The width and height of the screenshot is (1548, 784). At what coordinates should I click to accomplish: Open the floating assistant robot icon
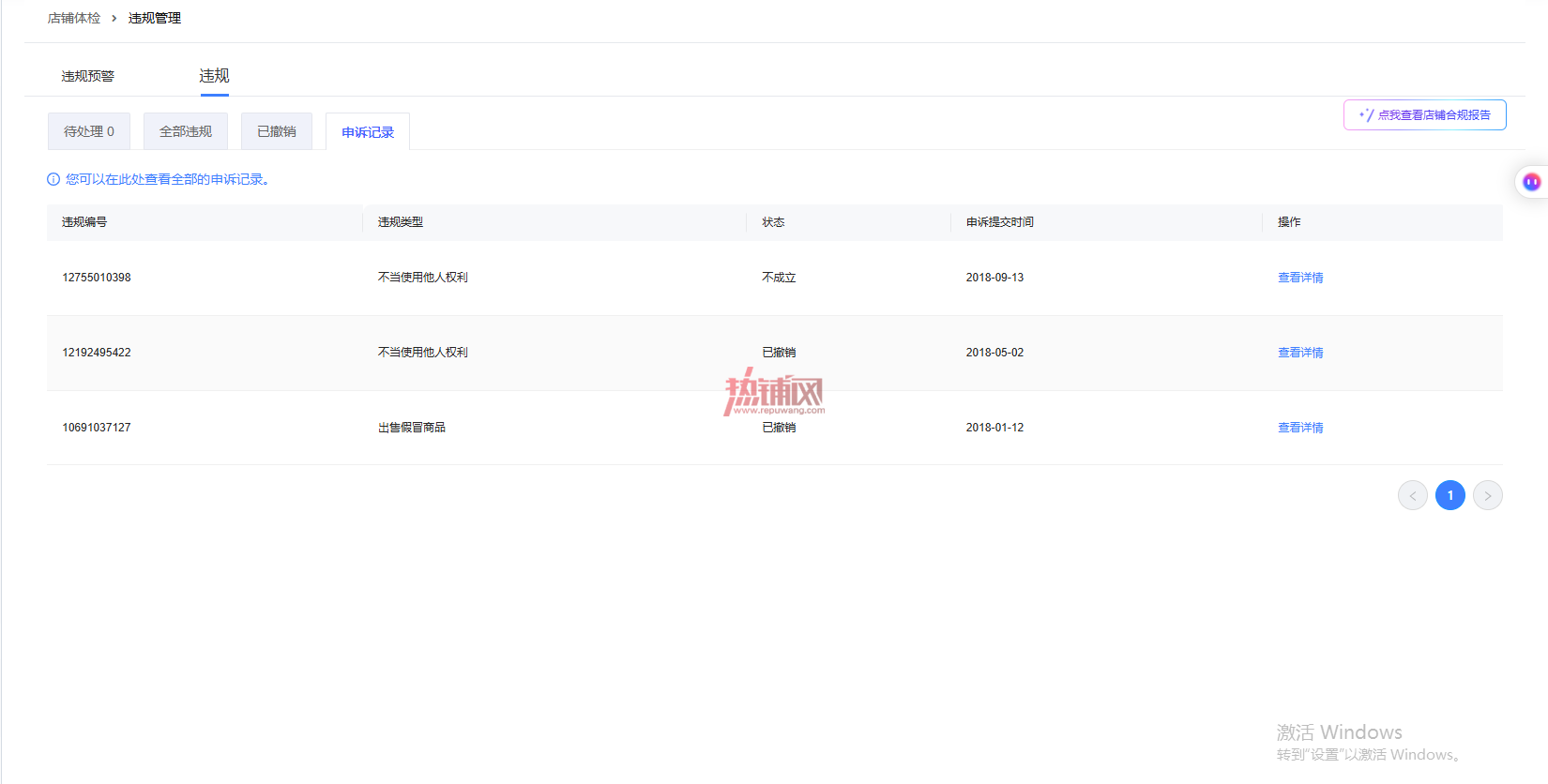click(1531, 182)
